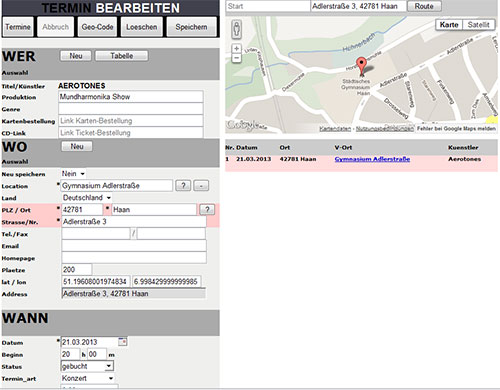Click the Abbruch button
This screenshot has height=390, width=500.
(x=55, y=27)
